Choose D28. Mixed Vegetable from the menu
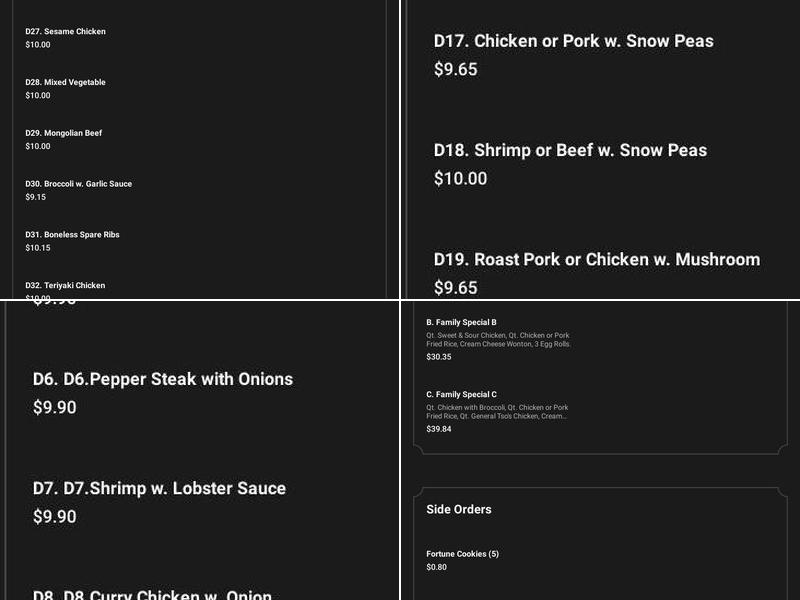 tap(65, 82)
